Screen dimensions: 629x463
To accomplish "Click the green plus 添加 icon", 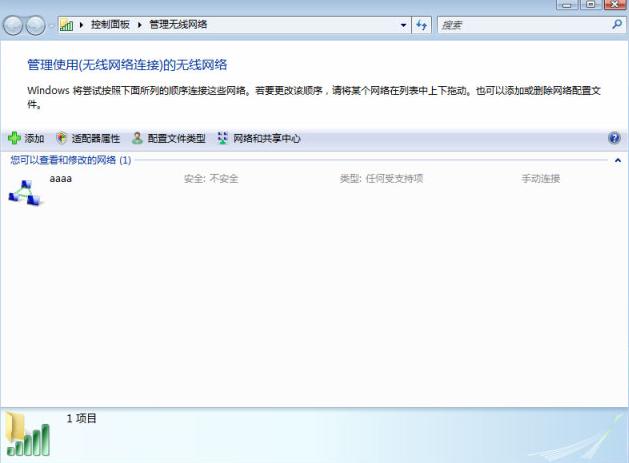I will 14,138.
